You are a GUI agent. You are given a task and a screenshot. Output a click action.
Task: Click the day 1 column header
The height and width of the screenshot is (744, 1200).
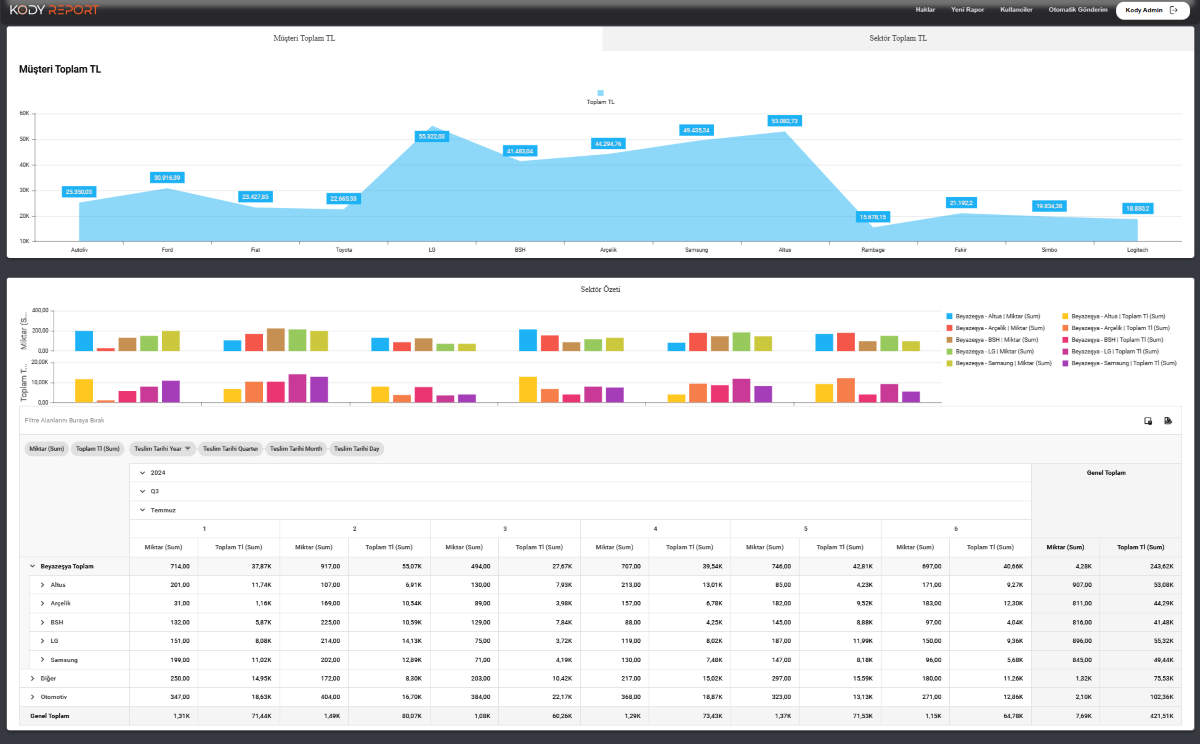click(x=204, y=528)
